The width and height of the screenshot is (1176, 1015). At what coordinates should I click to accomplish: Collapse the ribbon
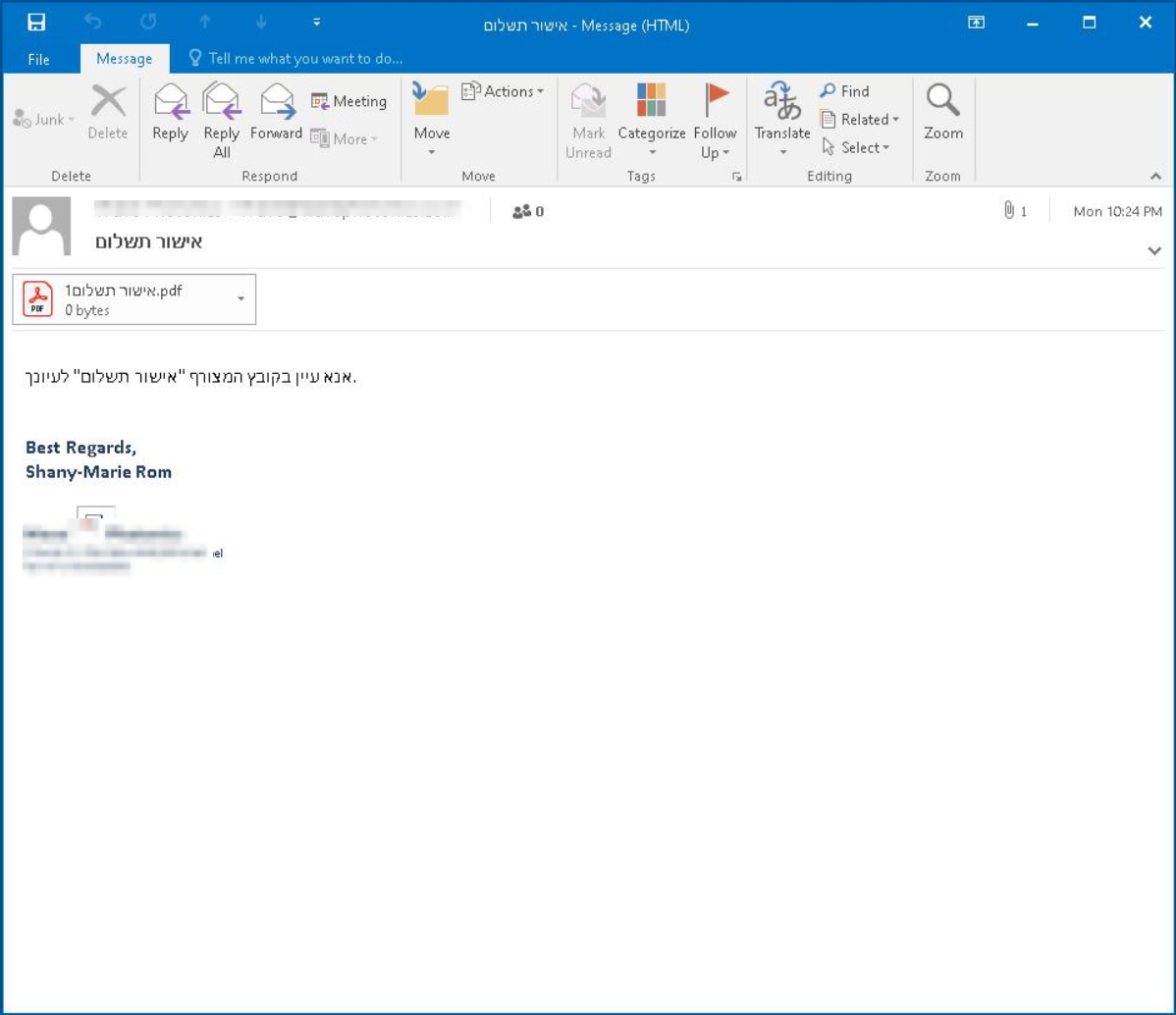pos(1155,176)
